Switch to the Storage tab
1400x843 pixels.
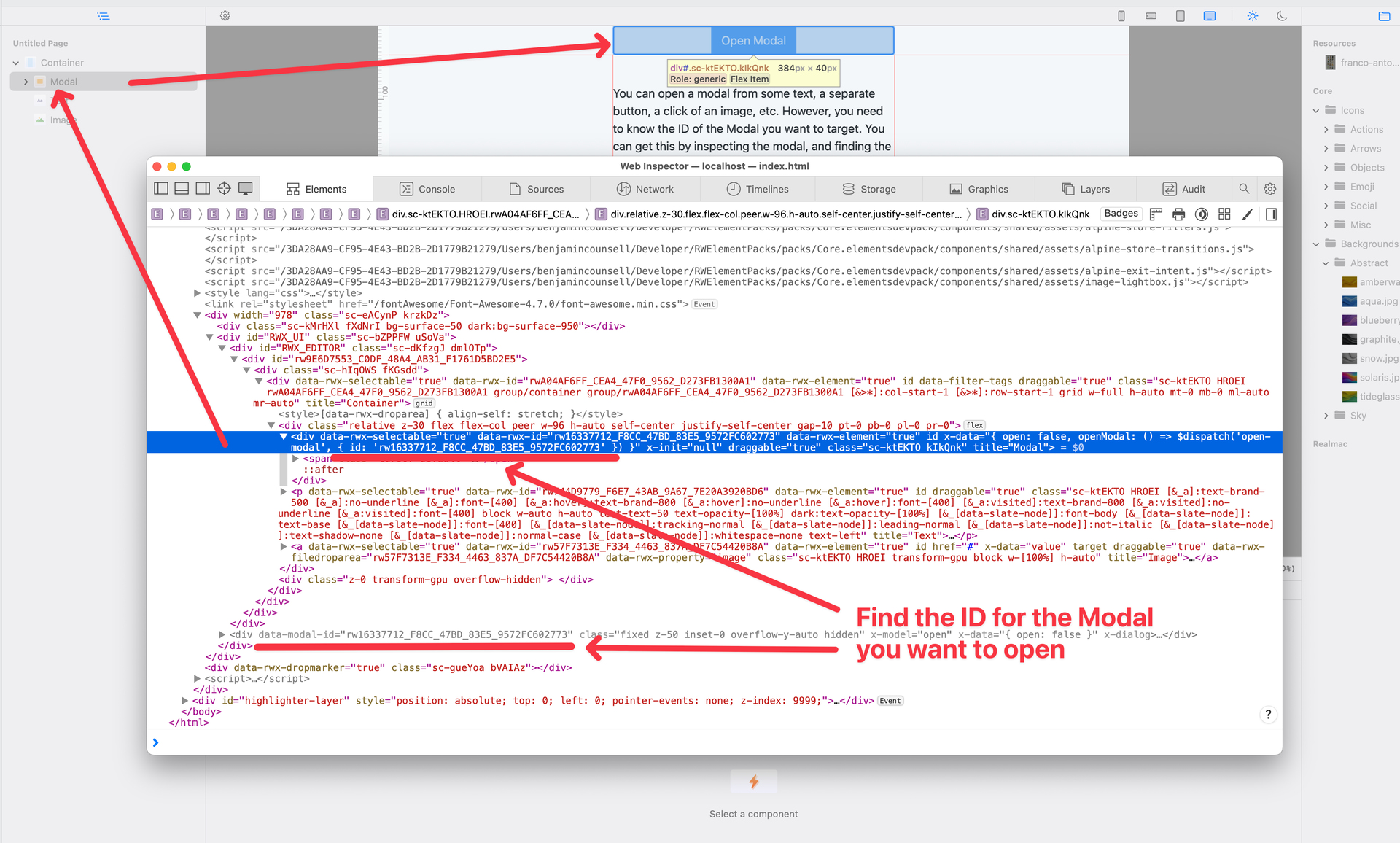point(869,189)
